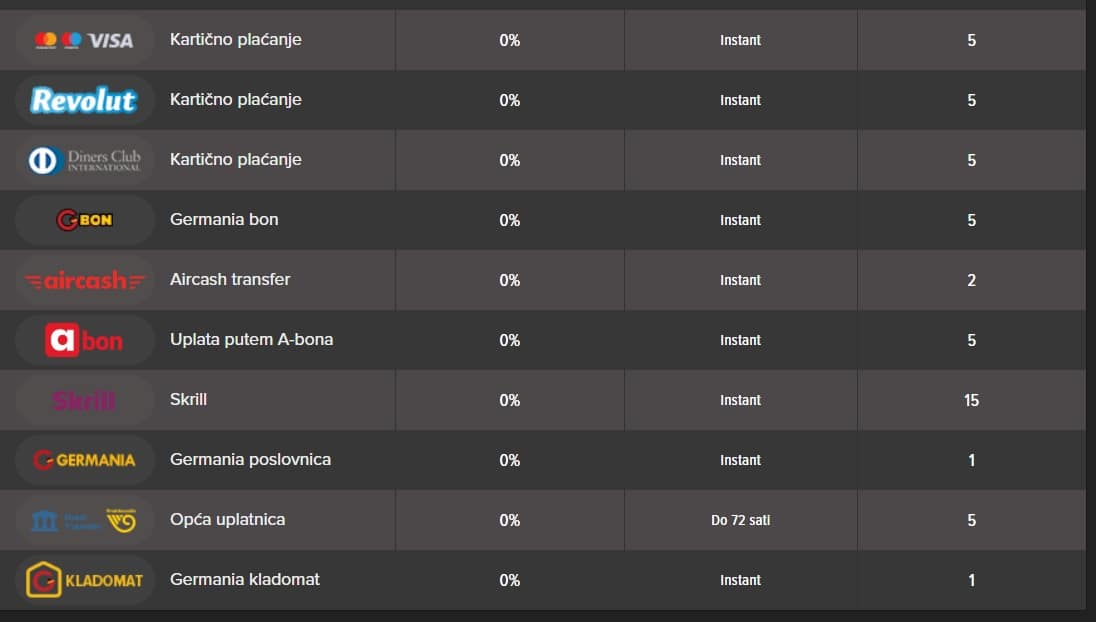Viewport: 1096px width, 622px height.
Task: Click the Opća uplatnica bank logo
Action: [84, 520]
